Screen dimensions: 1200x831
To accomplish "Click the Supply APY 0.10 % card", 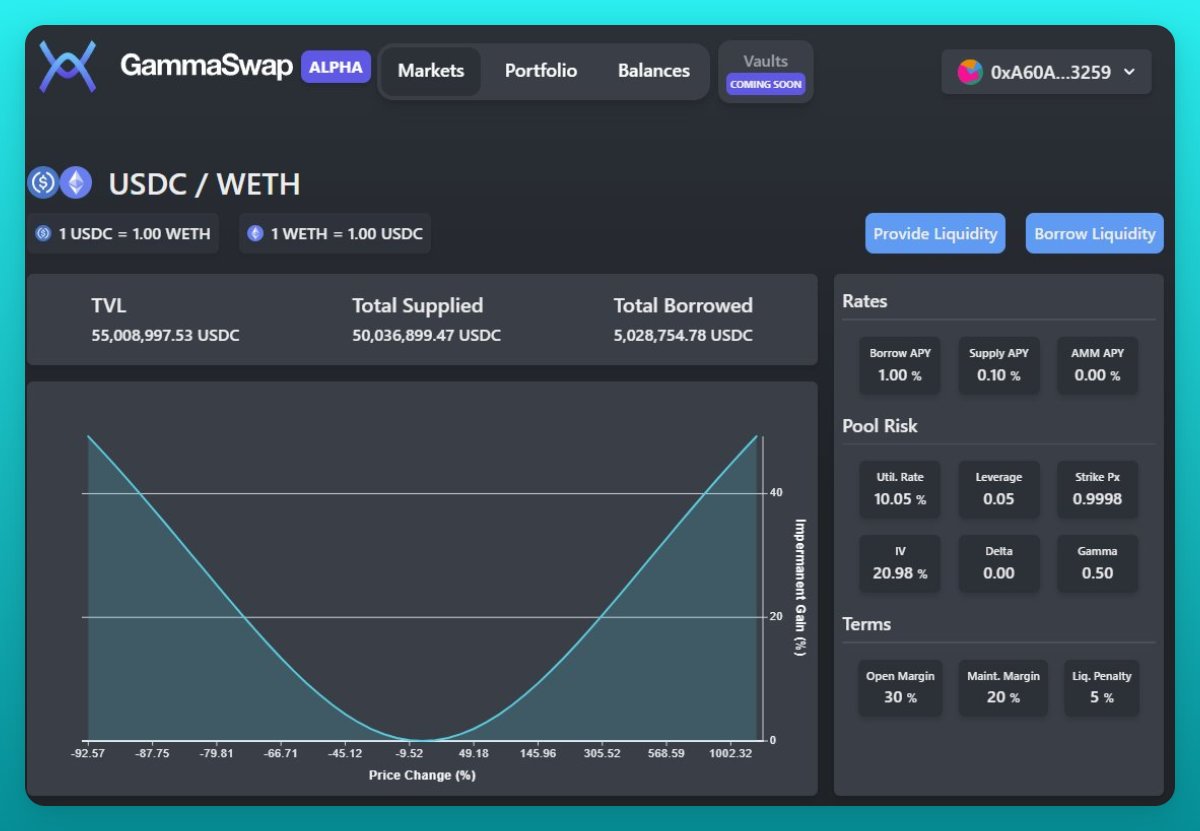I will pyautogui.click(x=999, y=365).
